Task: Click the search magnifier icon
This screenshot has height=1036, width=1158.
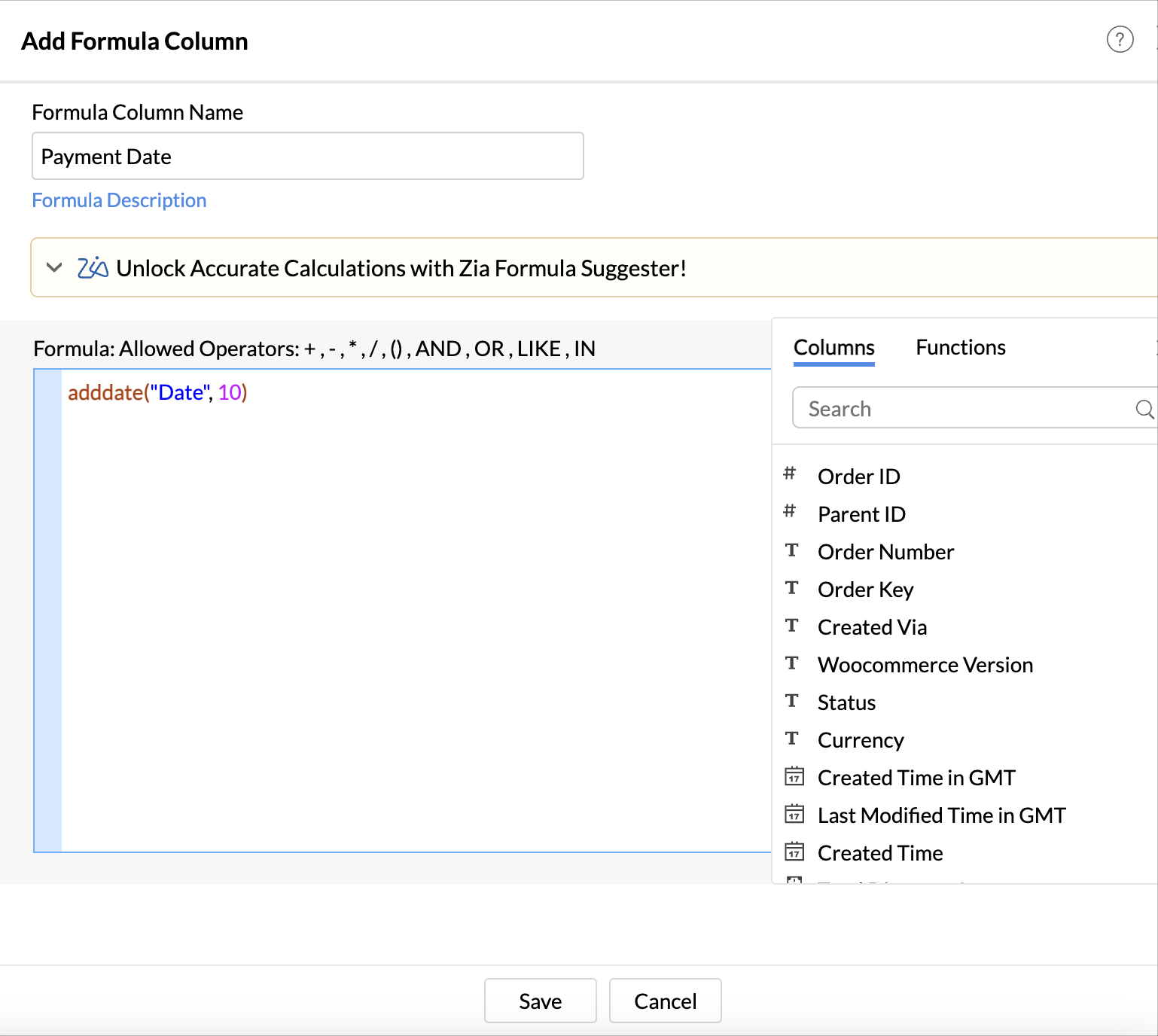Action: pyautogui.click(x=1143, y=410)
